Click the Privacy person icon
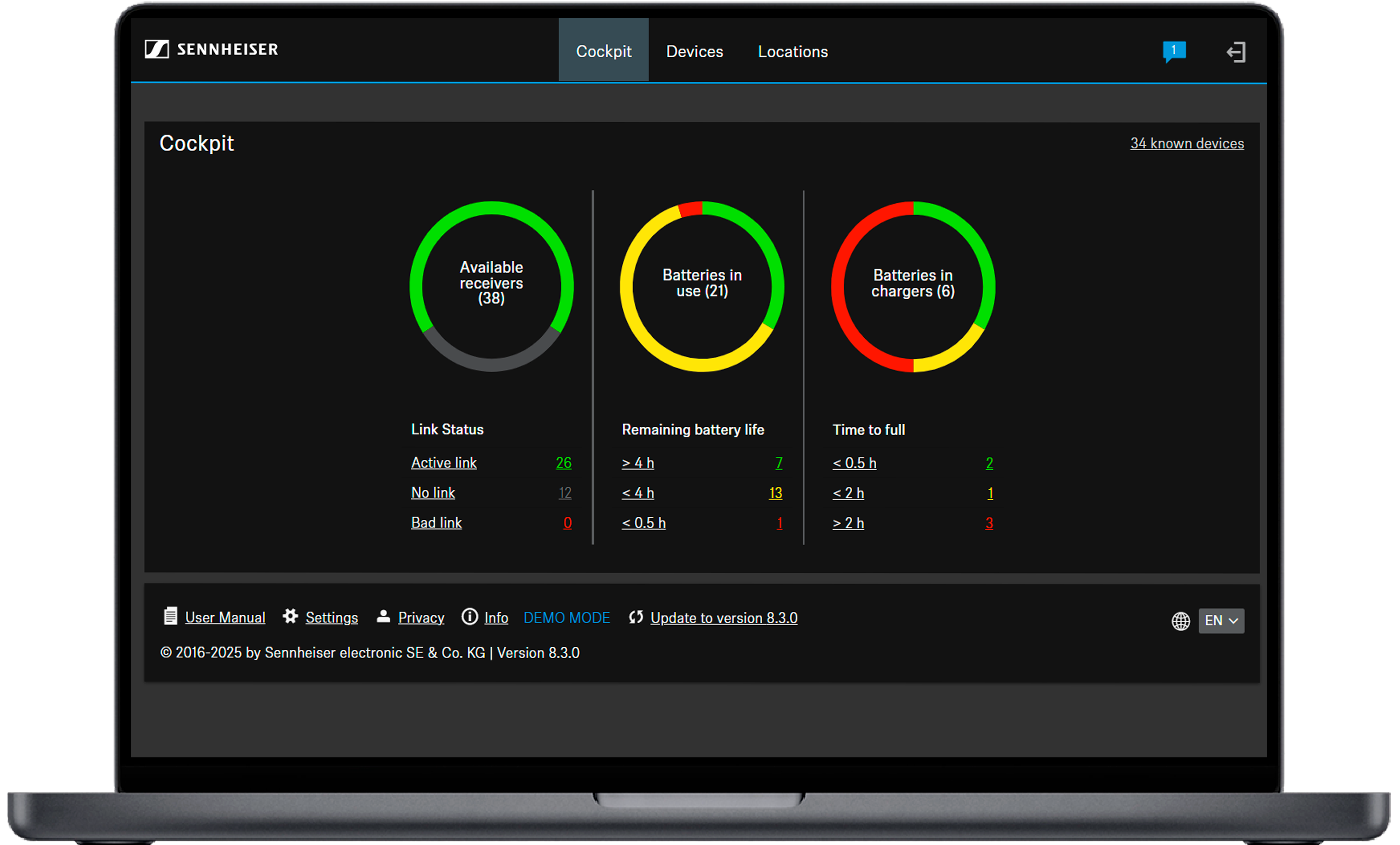1400x845 pixels. pos(384,616)
